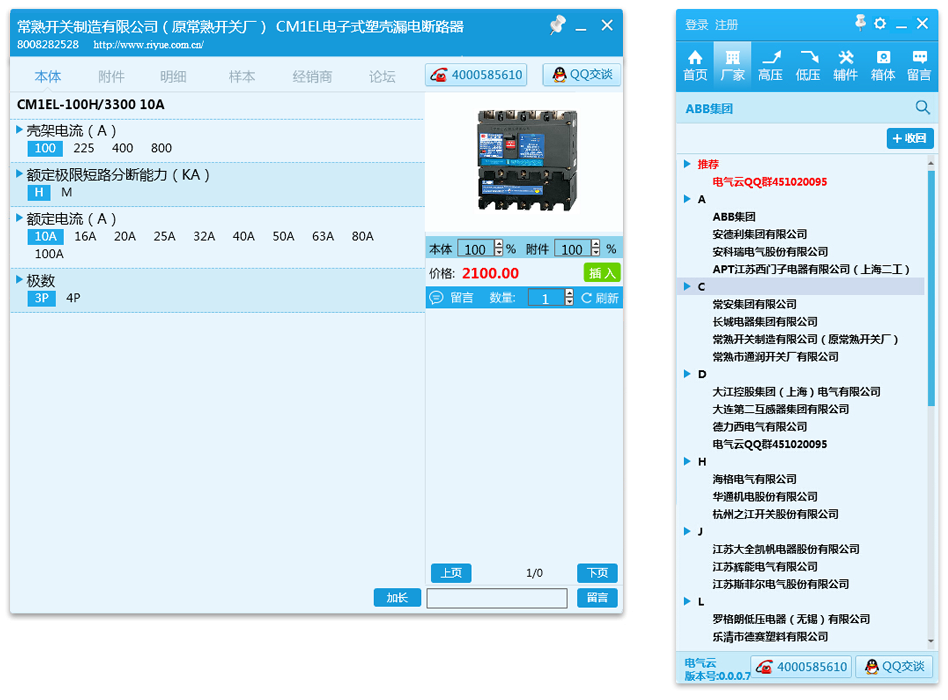Select the 高压 high-voltage icon
Image resolution: width=948 pixels, height=700 pixels.
[x=770, y=65]
